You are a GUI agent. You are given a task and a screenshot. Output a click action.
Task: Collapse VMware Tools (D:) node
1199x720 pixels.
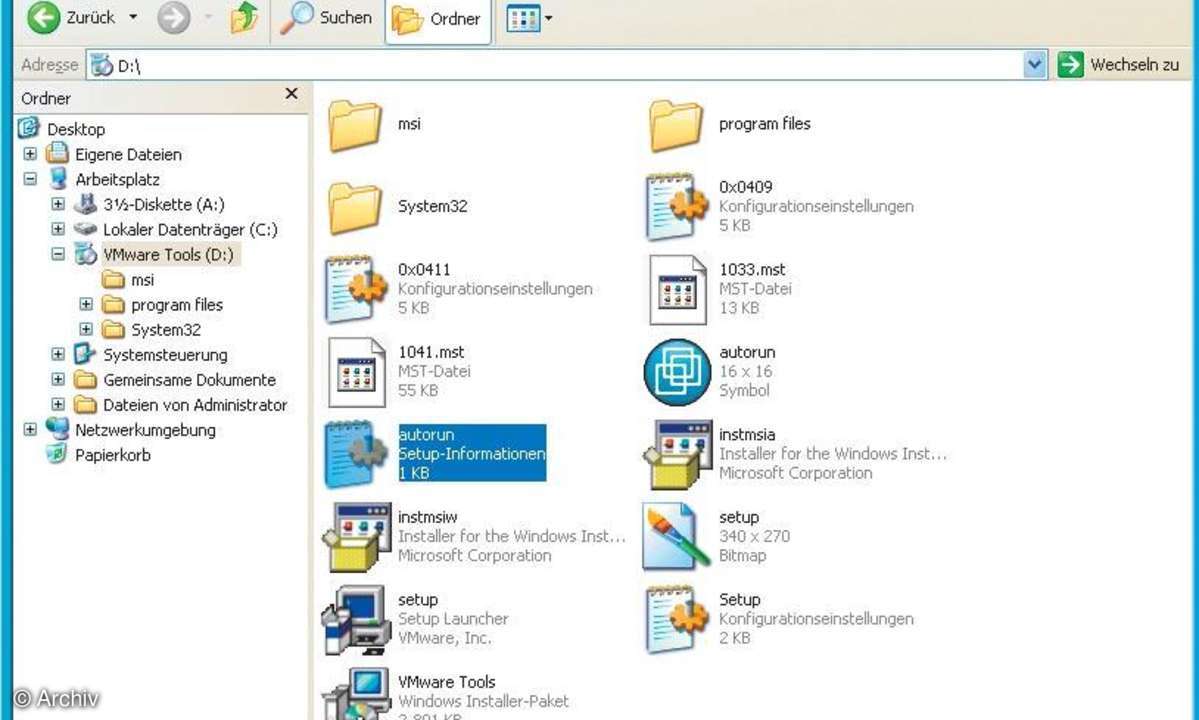pyautogui.click(x=58, y=254)
